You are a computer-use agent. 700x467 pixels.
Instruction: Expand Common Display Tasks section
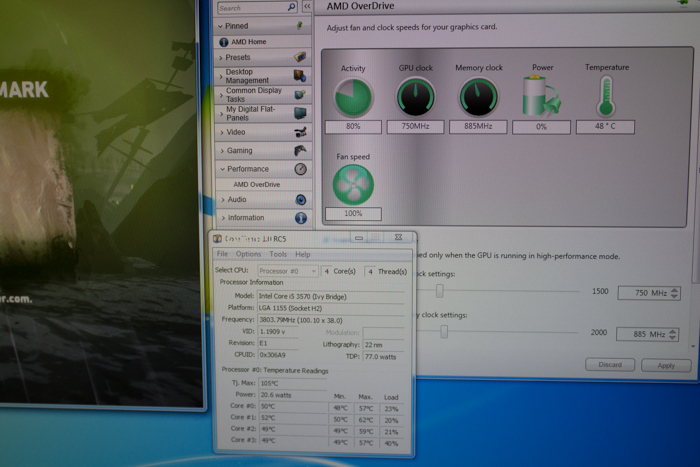coord(221,95)
